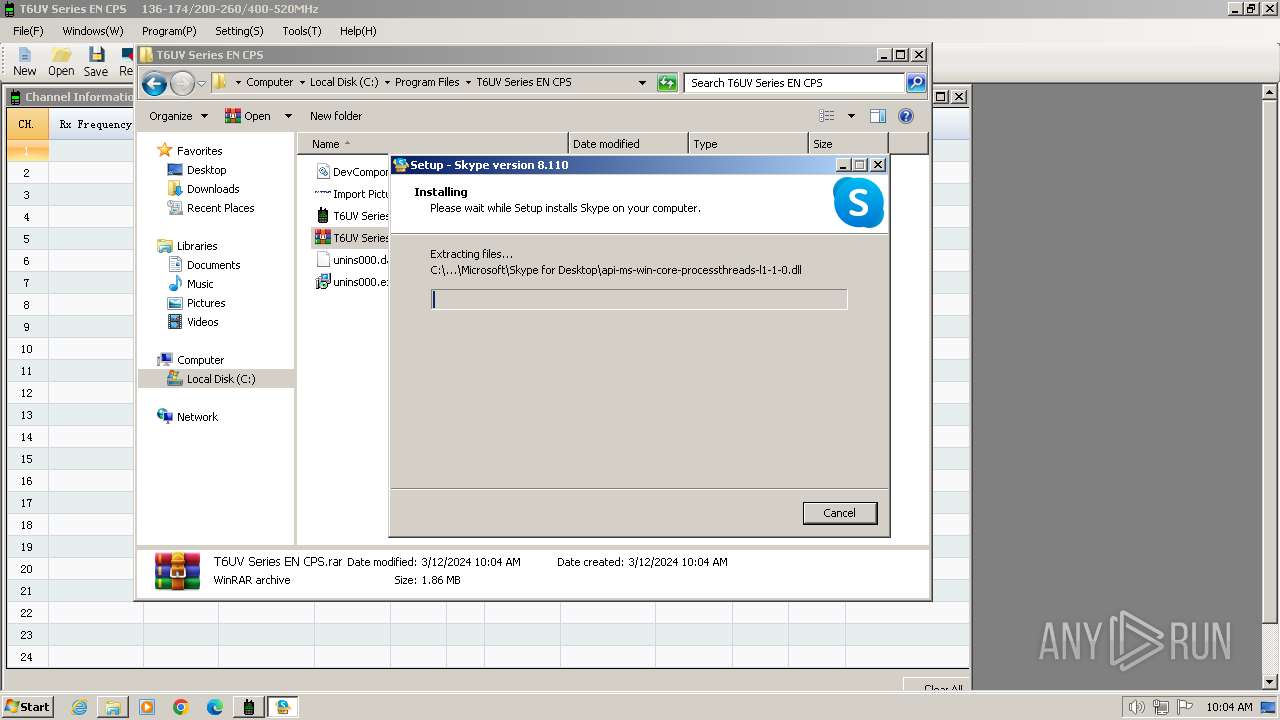The width and height of the screenshot is (1280, 720).
Task: Click the search magnifier icon in Explorer
Action: click(x=916, y=83)
